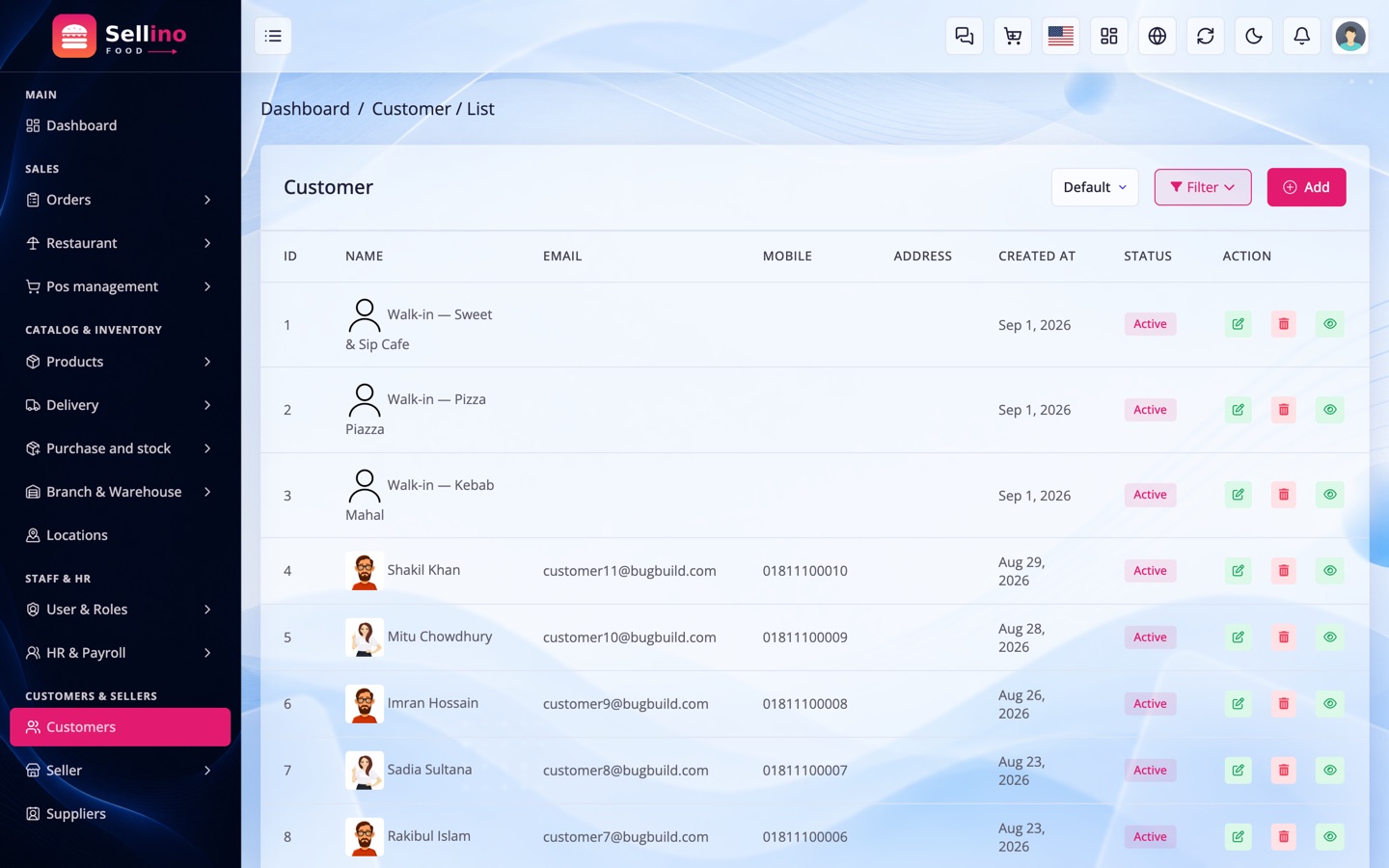
Task: Delete customer with ID 1
Action: [x=1284, y=324]
